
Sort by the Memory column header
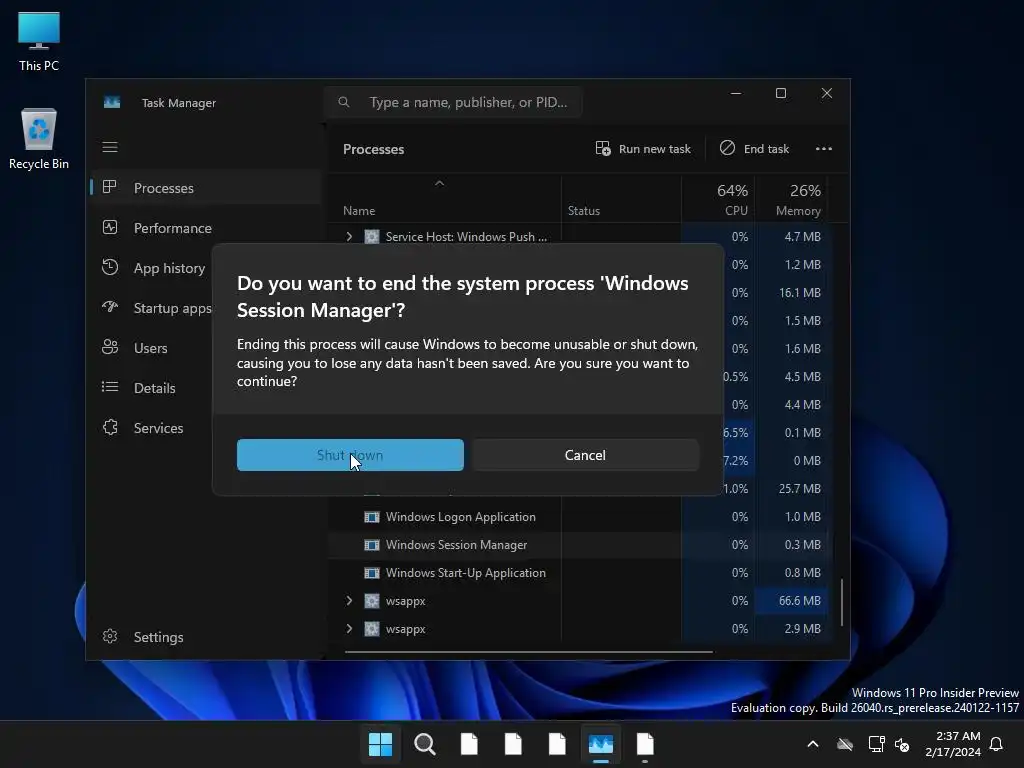coord(792,199)
